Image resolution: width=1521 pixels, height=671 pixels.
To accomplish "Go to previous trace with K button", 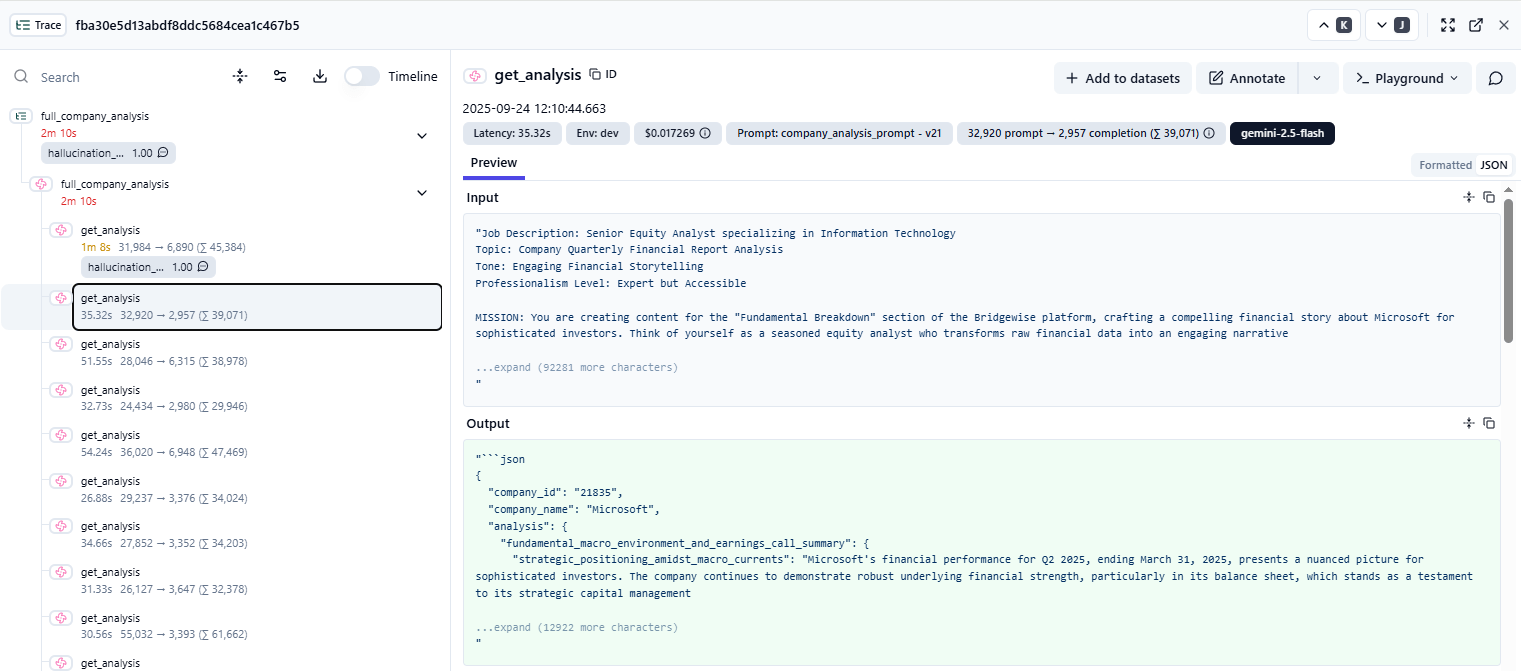I will click(1334, 25).
